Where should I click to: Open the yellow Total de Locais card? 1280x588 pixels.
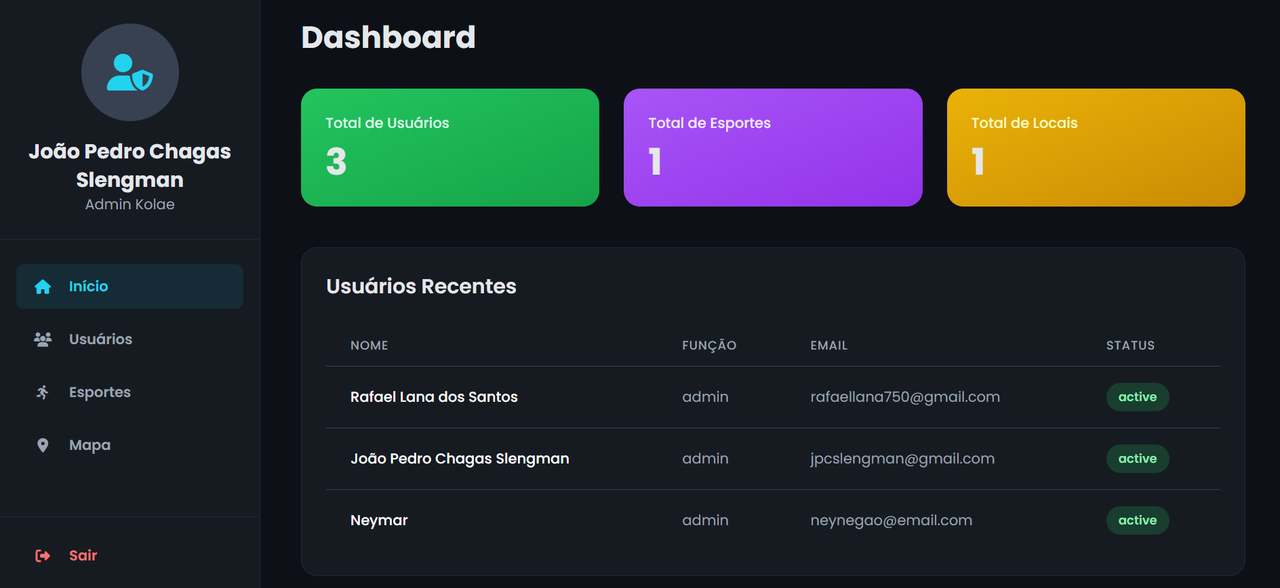(1096, 148)
